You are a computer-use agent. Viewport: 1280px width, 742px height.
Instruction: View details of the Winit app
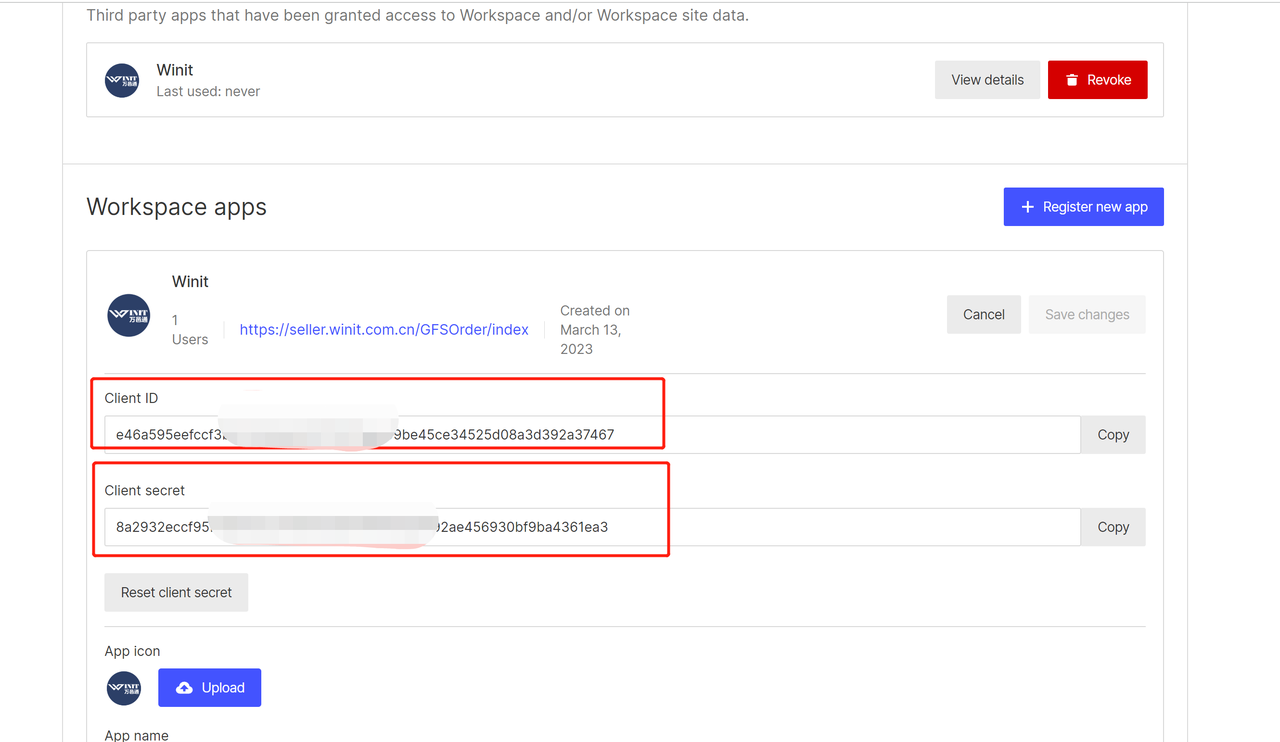click(987, 80)
